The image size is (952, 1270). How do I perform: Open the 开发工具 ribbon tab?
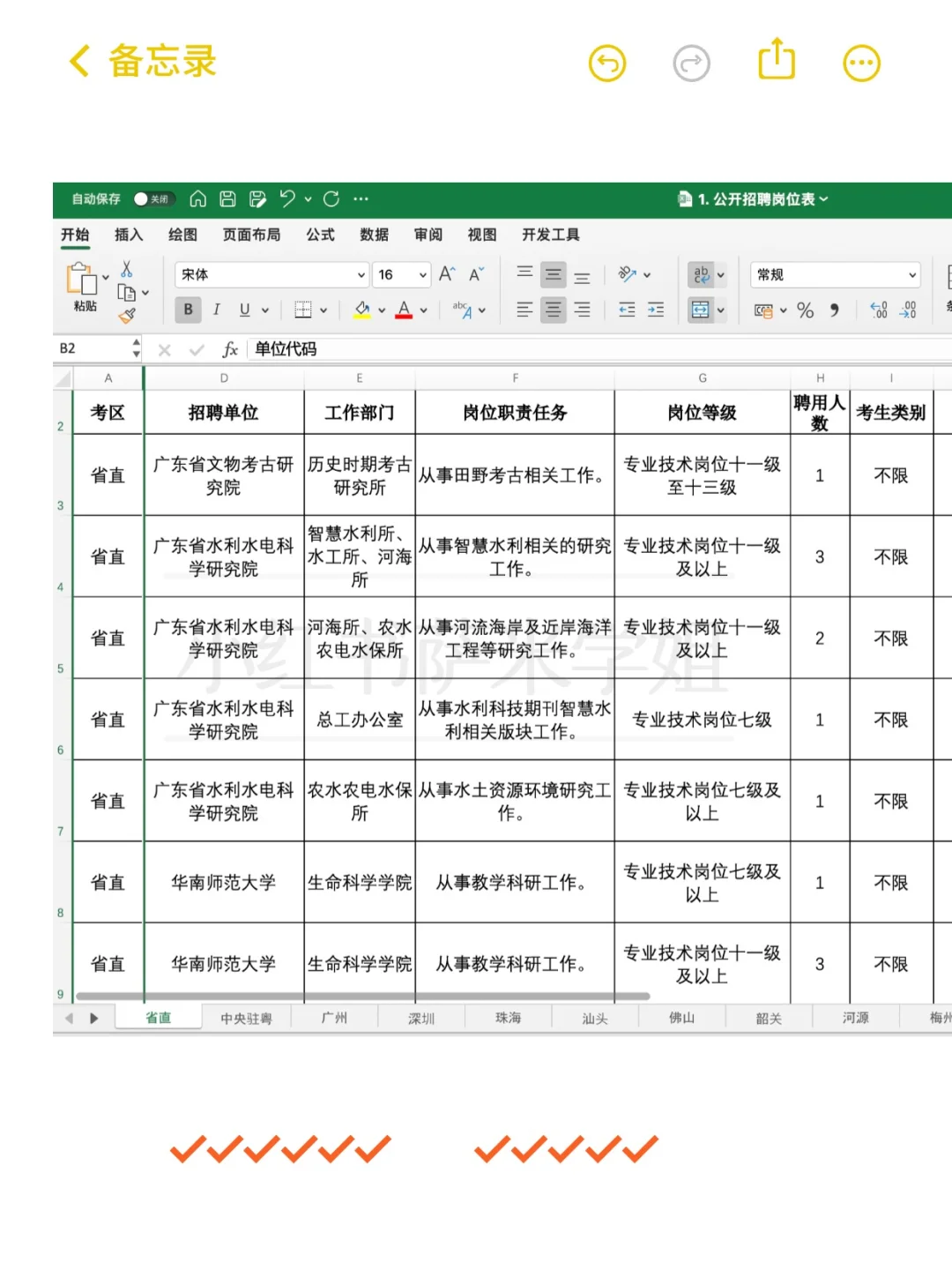click(x=550, y=235)
